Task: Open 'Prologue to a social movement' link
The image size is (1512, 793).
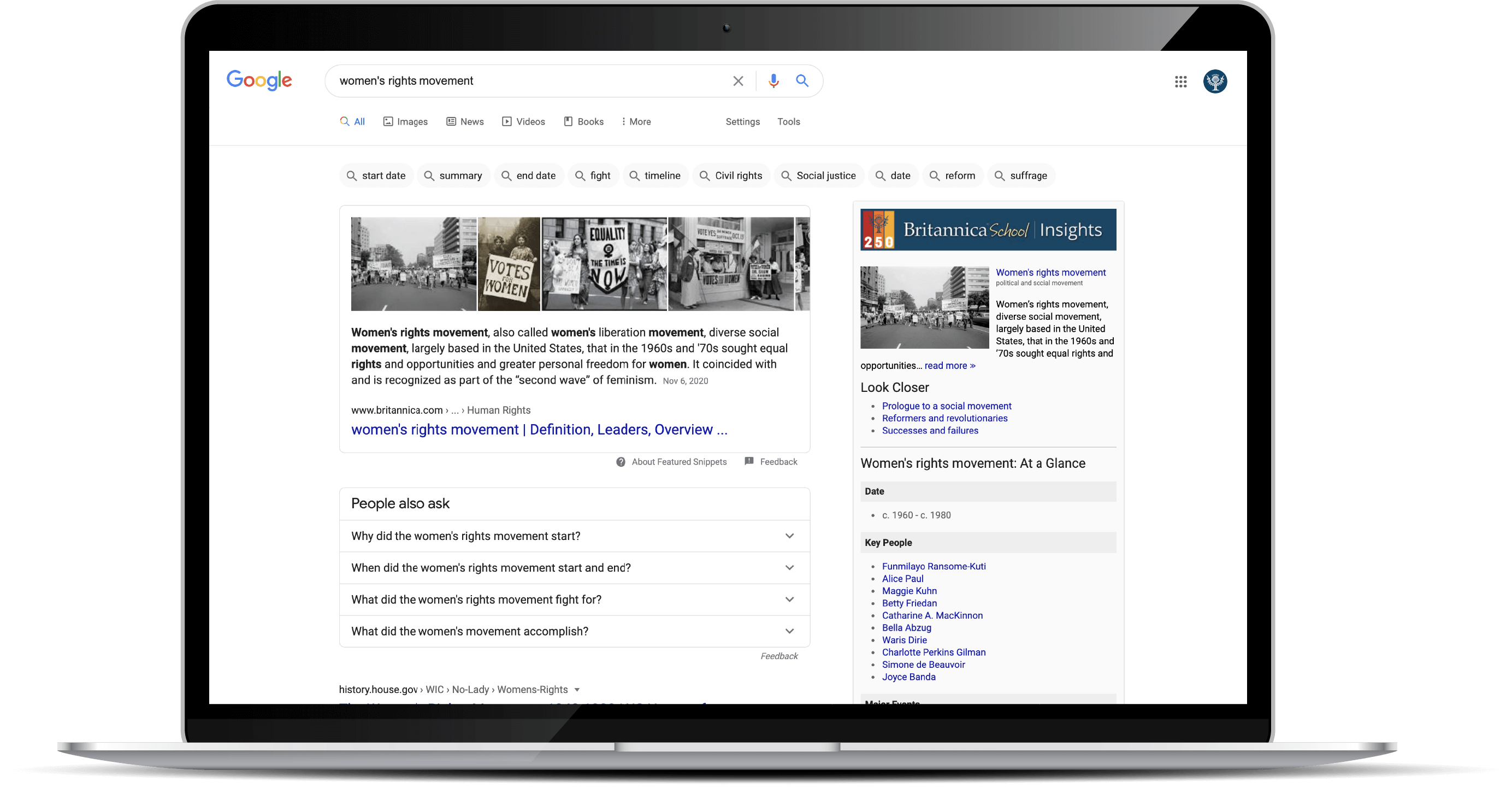Action: [946, 406]
